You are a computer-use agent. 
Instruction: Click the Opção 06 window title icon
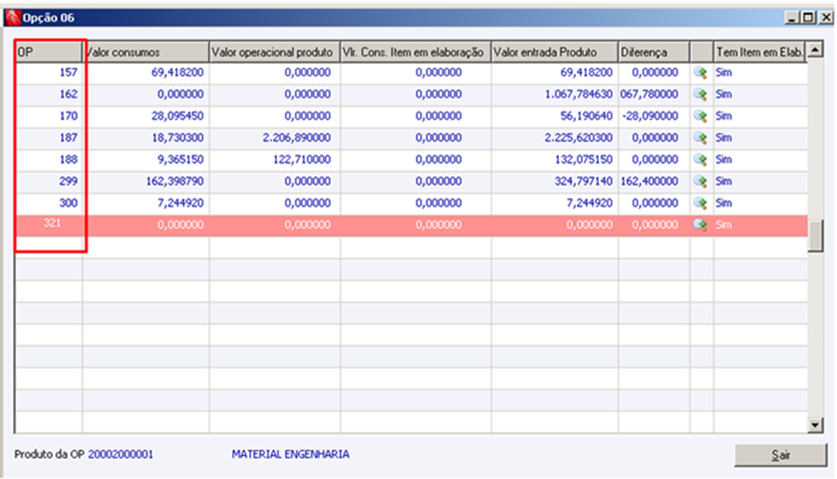[x=12, y=18]
